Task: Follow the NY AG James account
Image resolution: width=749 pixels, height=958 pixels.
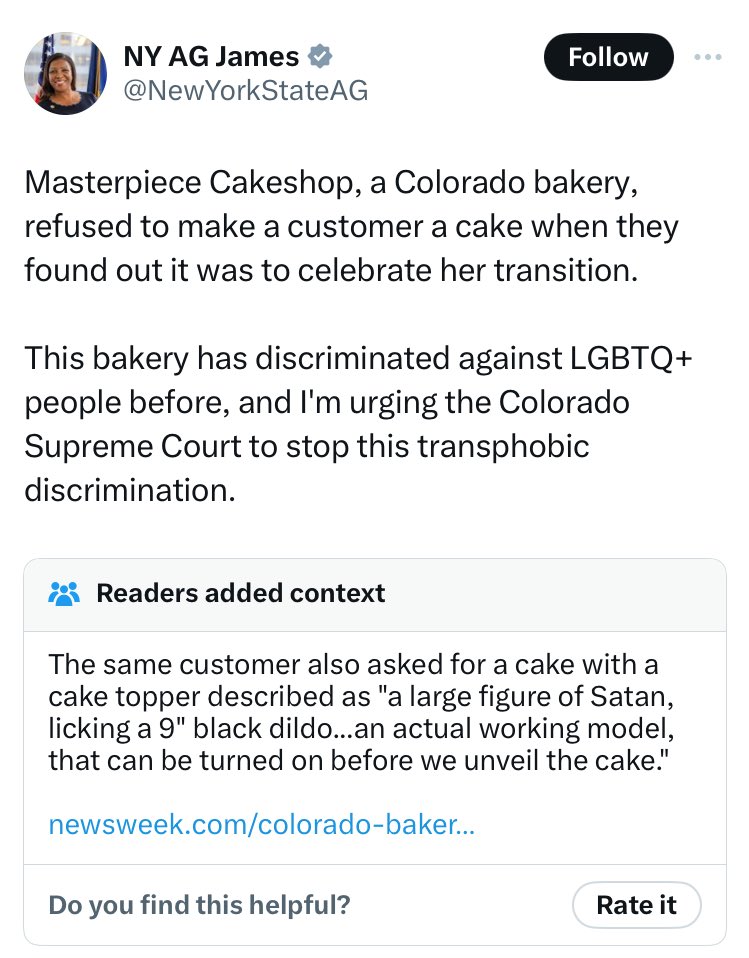Action: coord(608,57)
